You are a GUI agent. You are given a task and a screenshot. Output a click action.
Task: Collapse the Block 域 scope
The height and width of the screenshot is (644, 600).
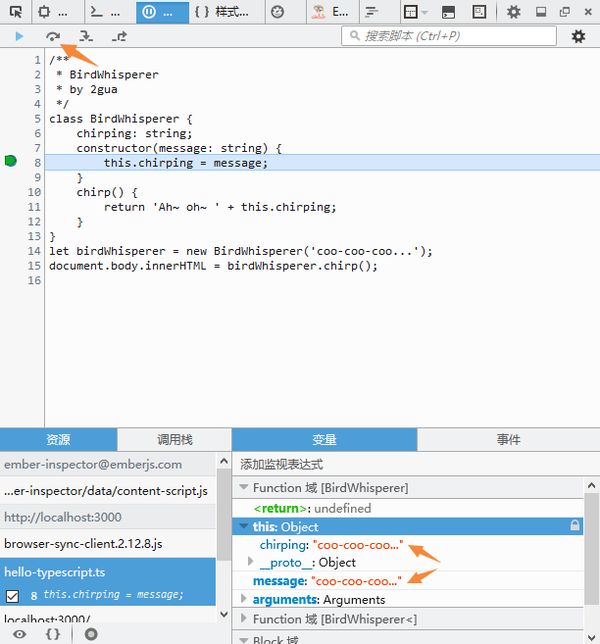[244, 639]
